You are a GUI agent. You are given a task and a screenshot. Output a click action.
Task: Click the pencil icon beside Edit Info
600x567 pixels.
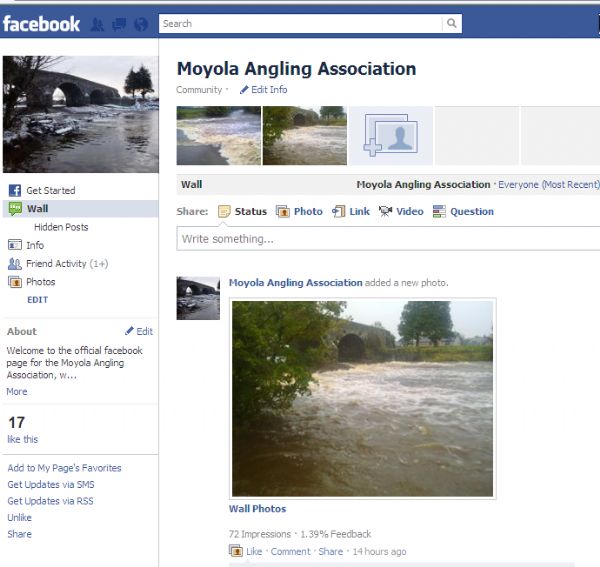[244, 90]
